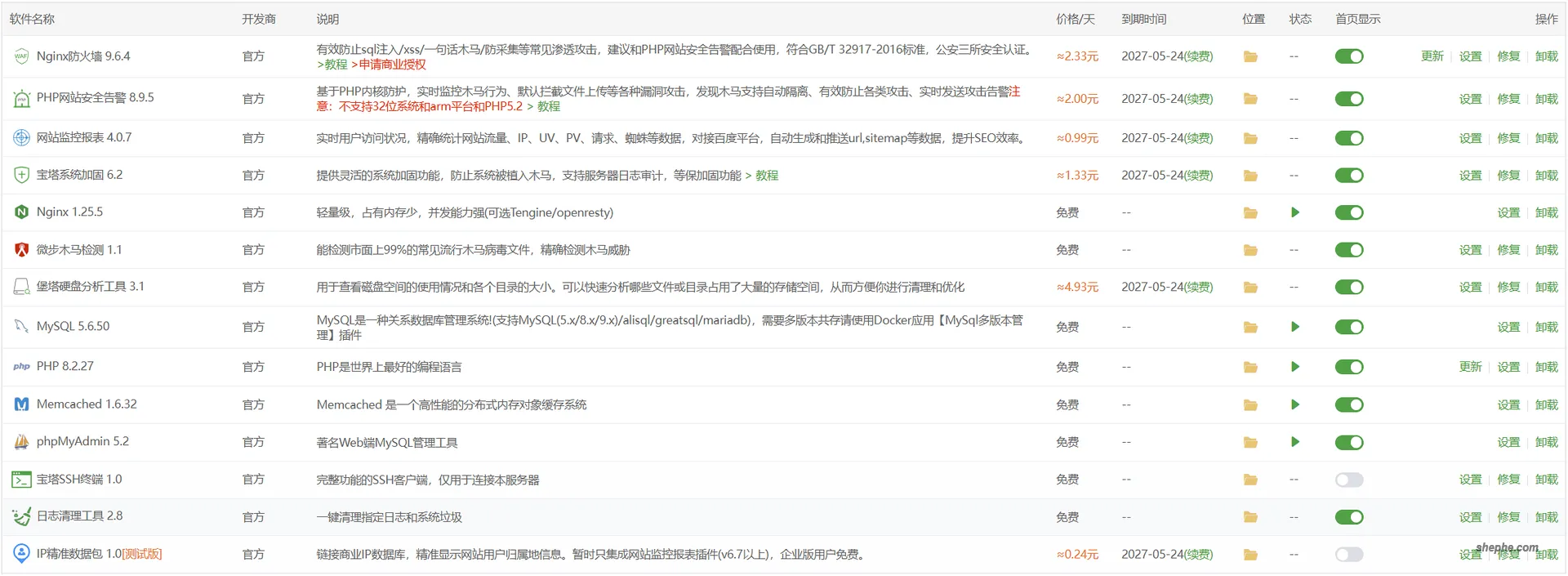
Task: Open the 教程 link for 宝塔系统加固
Action: (x=767, y=176)
